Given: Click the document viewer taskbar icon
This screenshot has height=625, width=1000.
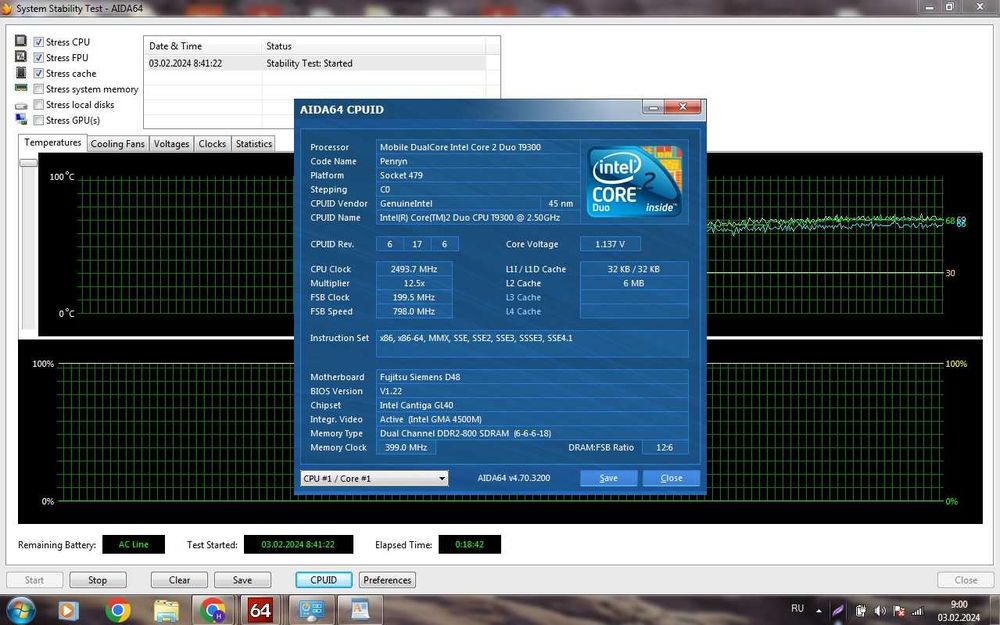Looking at the screenshot, I should click(360, 610).
